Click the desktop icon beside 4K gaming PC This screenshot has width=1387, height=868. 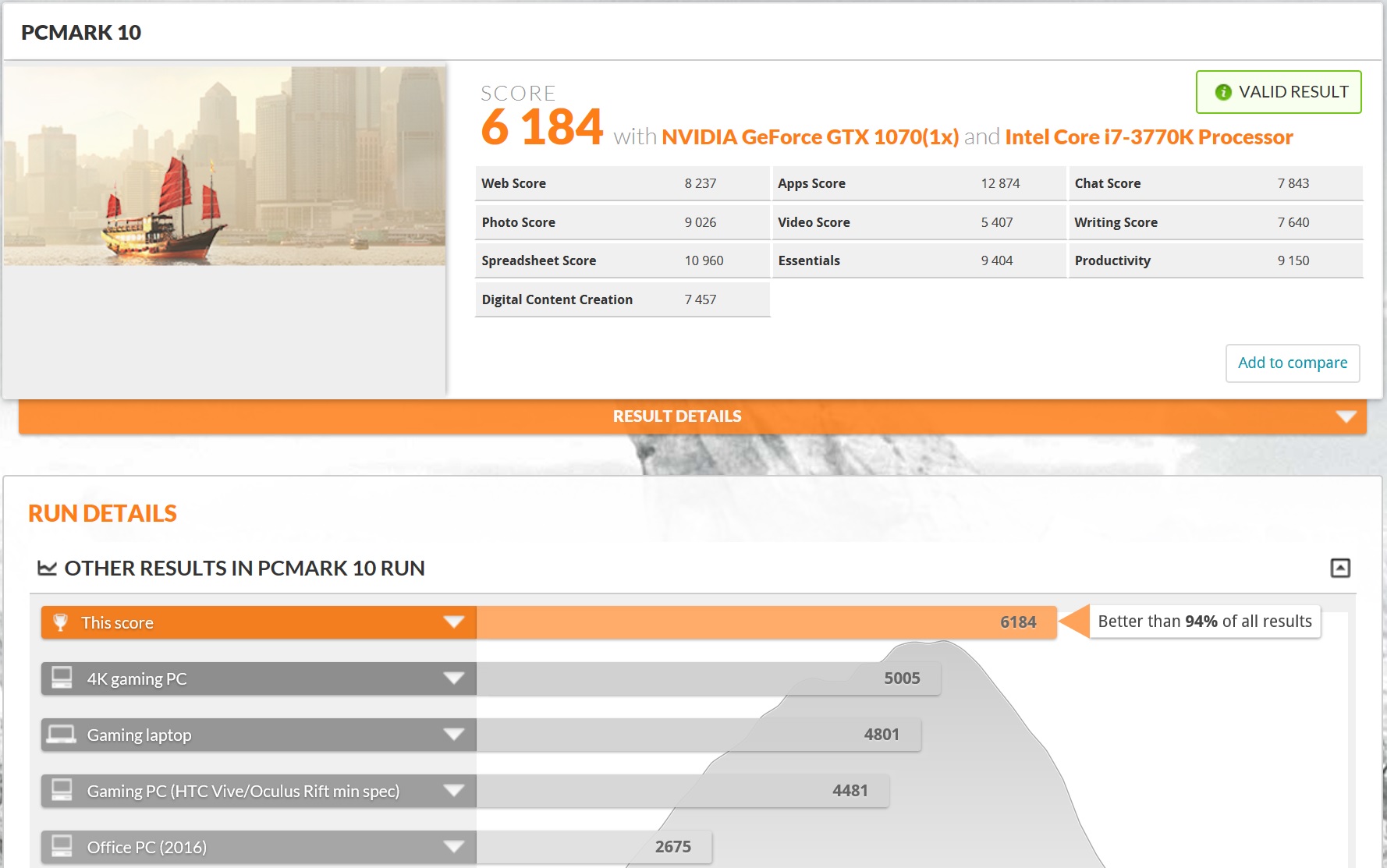pyautogui.click(x=62, y=678)
